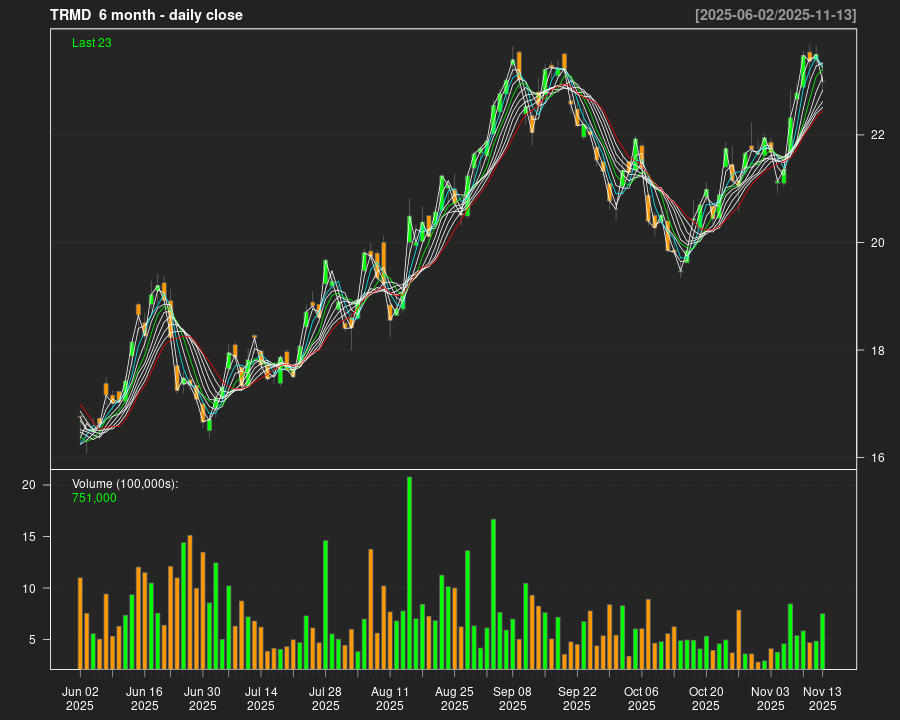Select the Aug 11 2025 date label
The width and height of the screenshot is (900, 720).
click(x=390, y=698)
